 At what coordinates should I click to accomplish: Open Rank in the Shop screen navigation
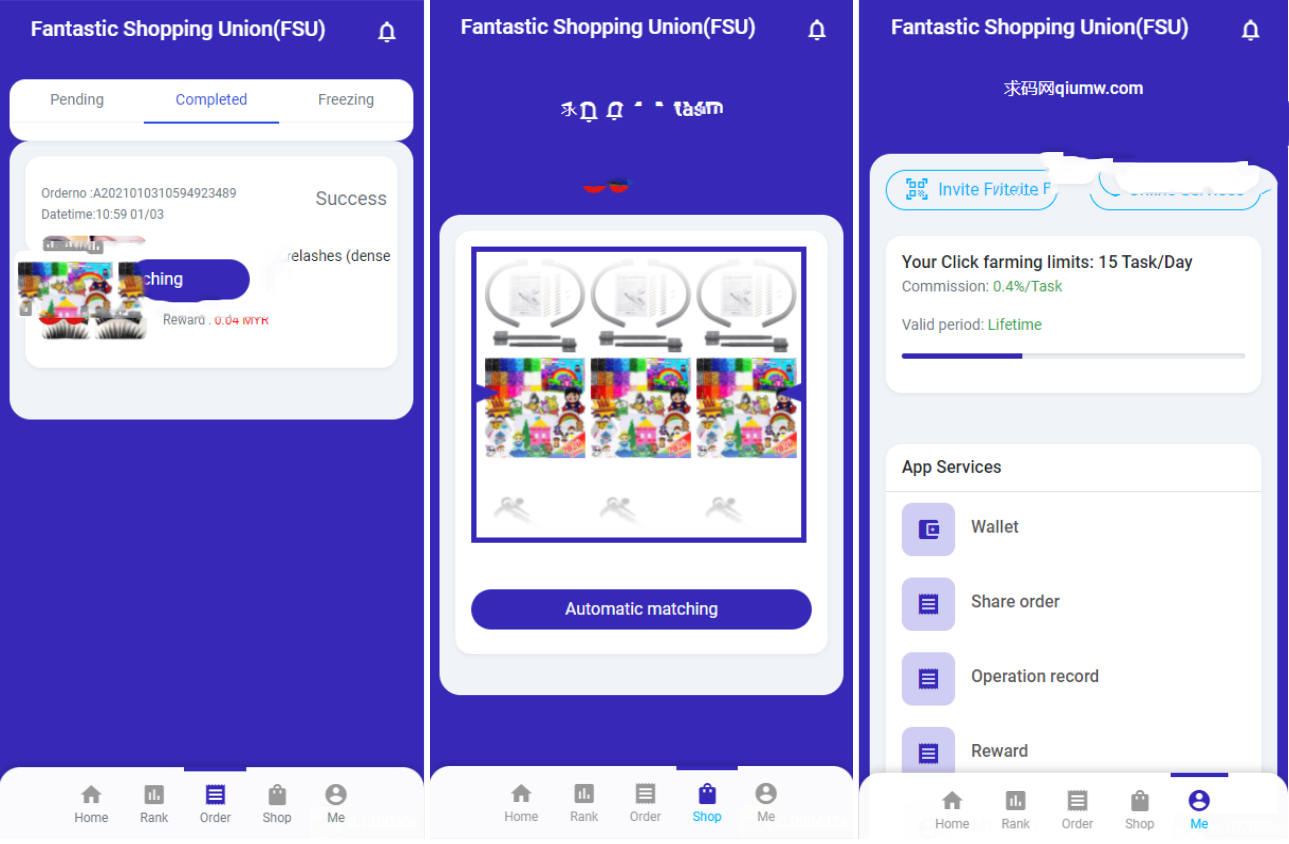tap(584, 803)
